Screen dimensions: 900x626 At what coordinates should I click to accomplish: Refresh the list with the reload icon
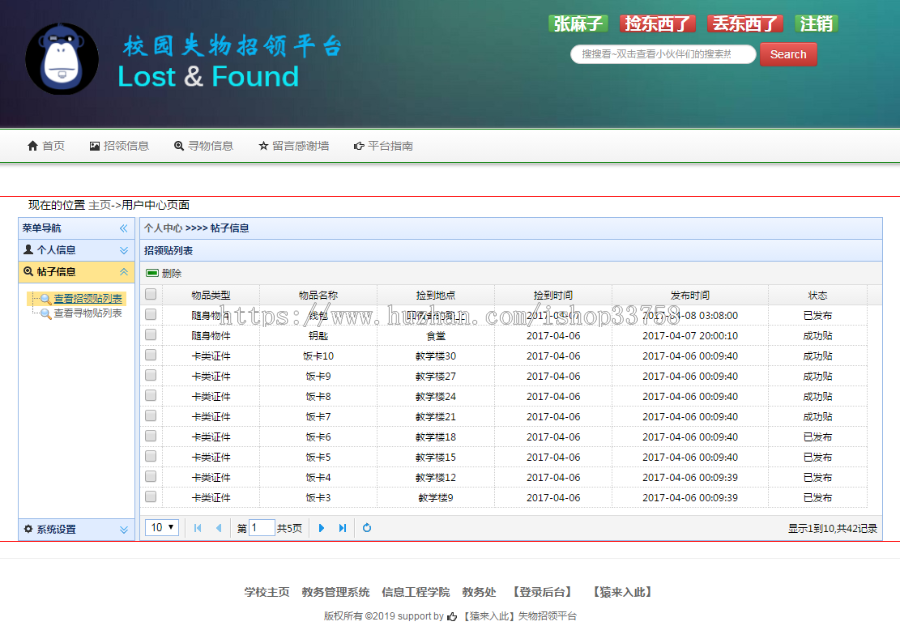(x=367, y=527)
